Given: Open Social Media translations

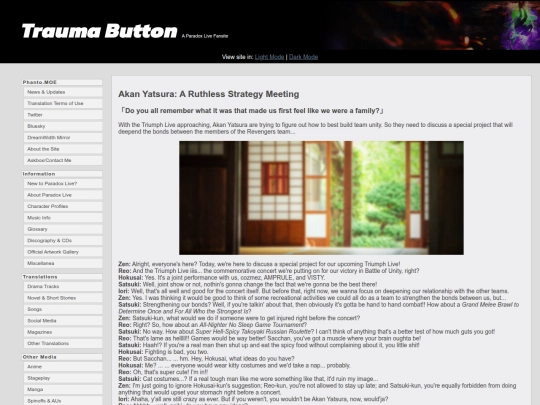Looking at the screenshot, I should click(63, 321).
